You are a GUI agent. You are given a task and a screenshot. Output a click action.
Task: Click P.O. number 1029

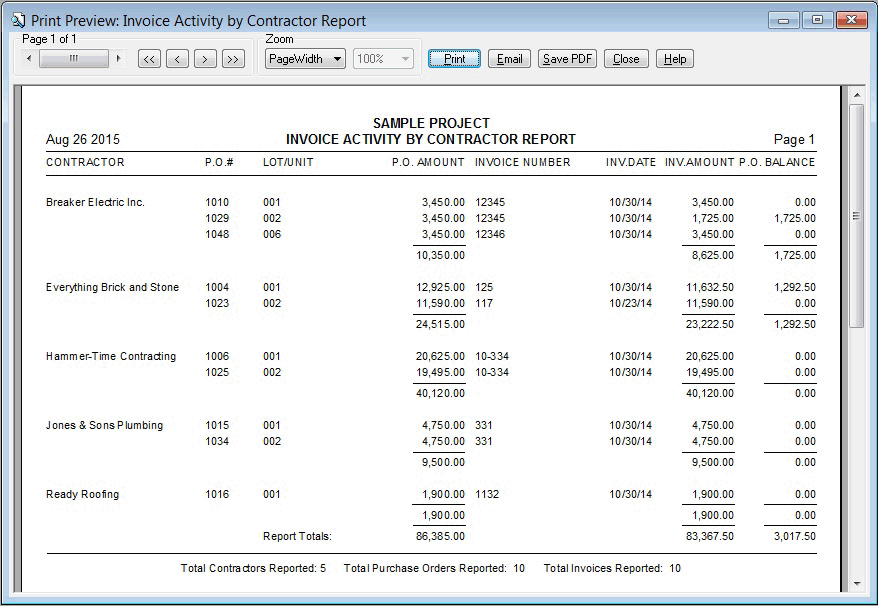(217, 218)
